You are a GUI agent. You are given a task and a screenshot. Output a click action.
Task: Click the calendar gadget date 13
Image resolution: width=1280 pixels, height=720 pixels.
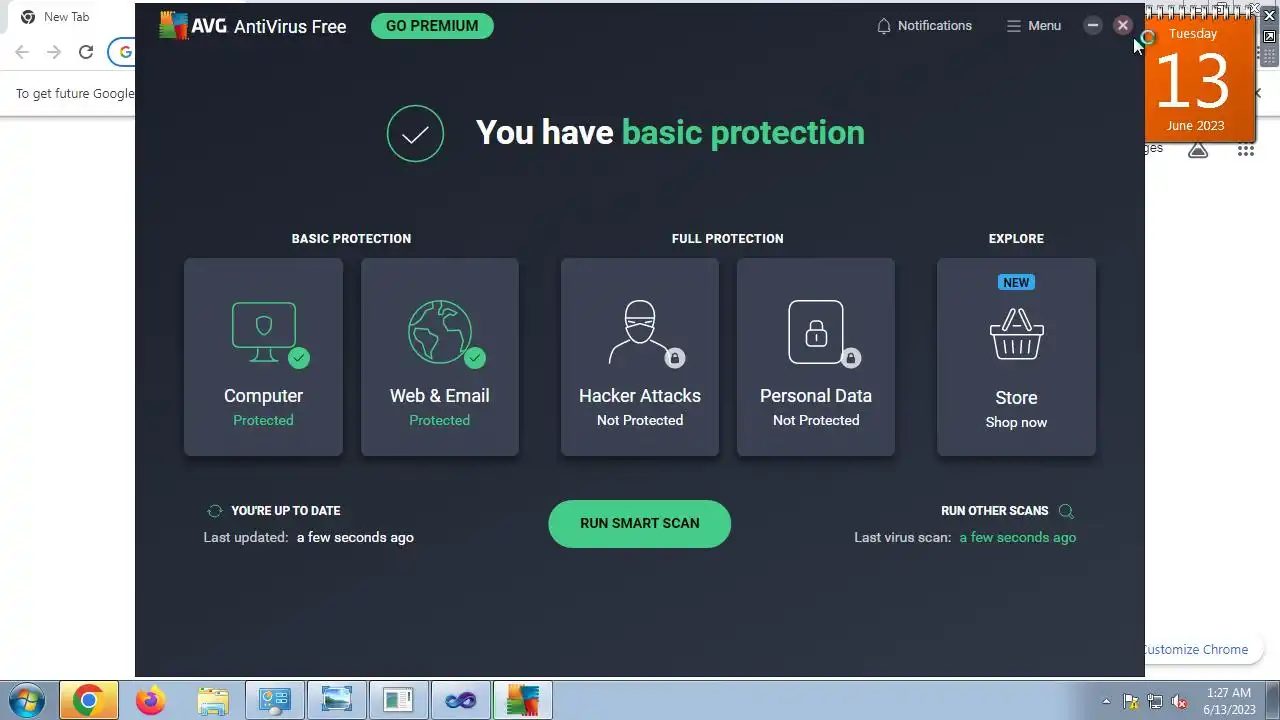(x=1193, y=81)
